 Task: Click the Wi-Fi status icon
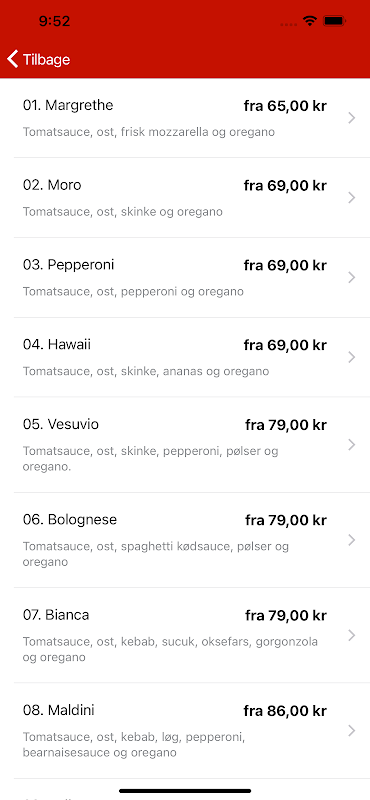[309, 21]
